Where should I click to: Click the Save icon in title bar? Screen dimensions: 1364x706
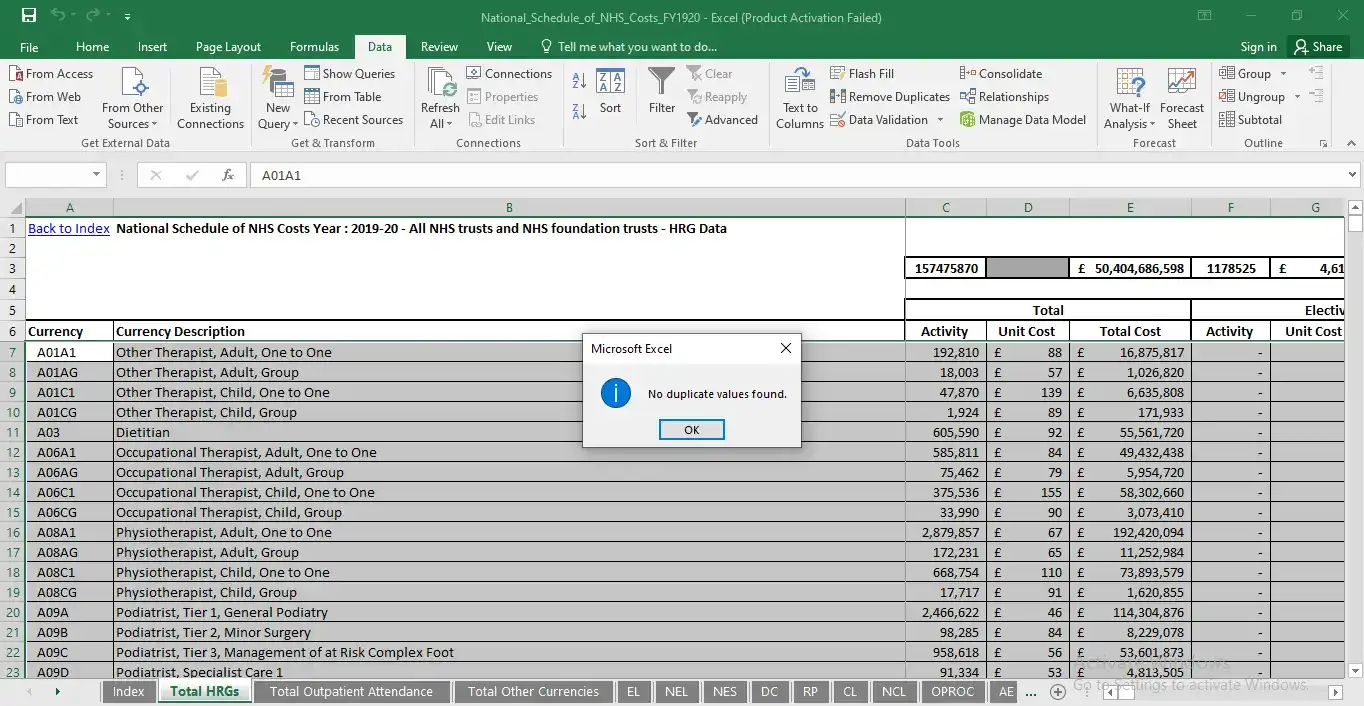coord(29,16)
